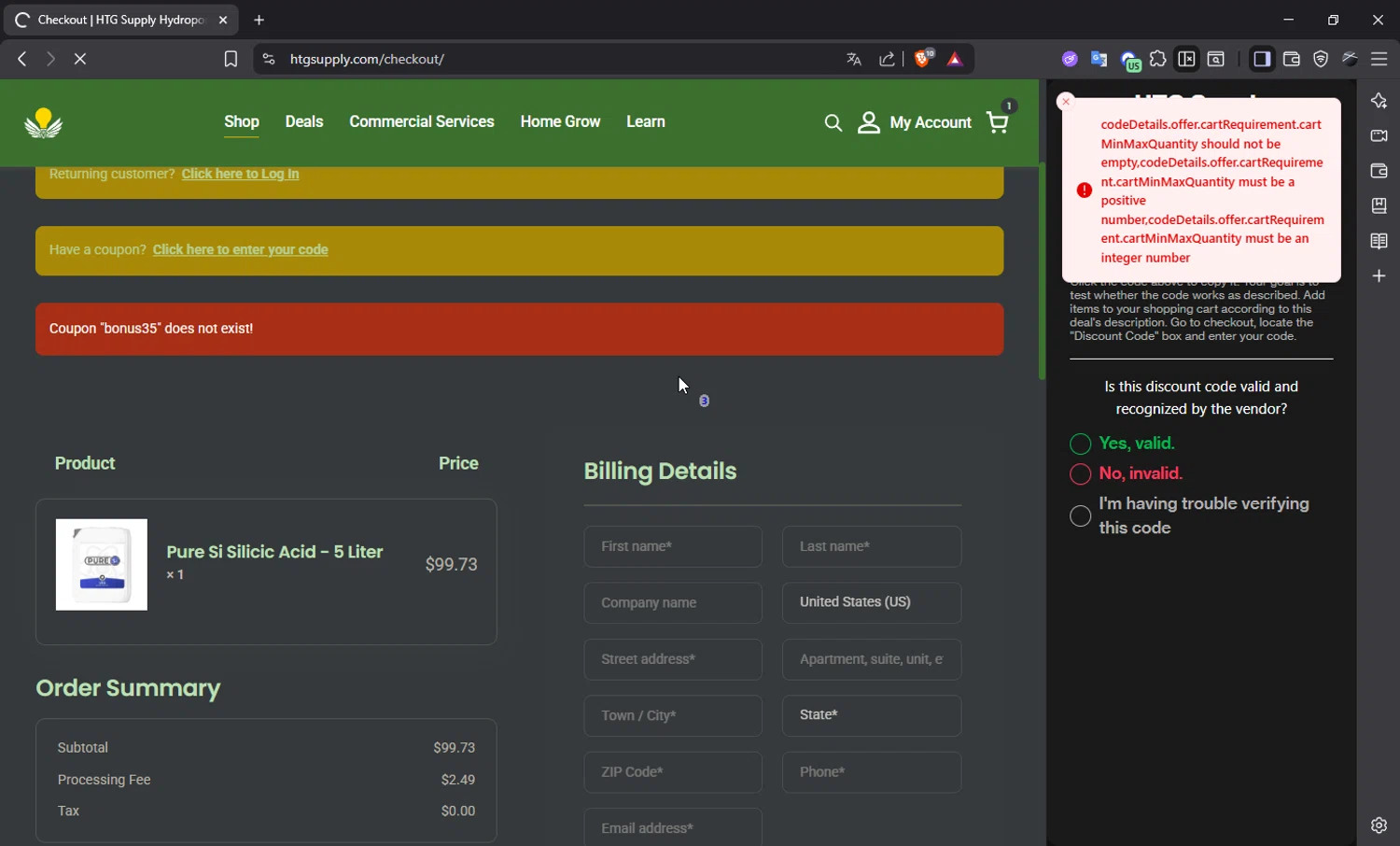This screenshot has height=846, width=1400.
Task: Open Brave Rewards triangle icon
Action: pyautogui.click(x=955, y=59)
